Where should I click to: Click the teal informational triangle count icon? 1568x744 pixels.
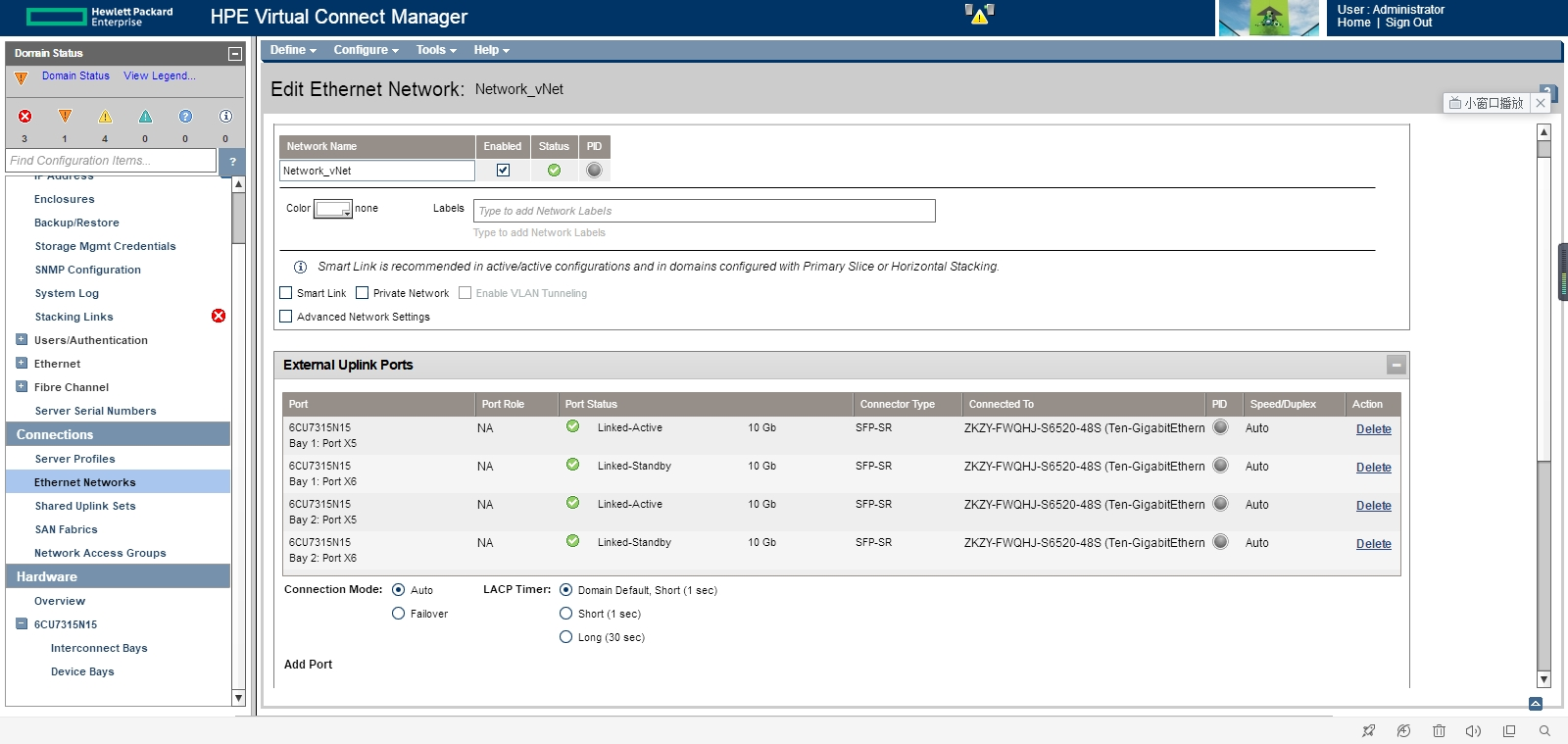(x=145, y=116)
